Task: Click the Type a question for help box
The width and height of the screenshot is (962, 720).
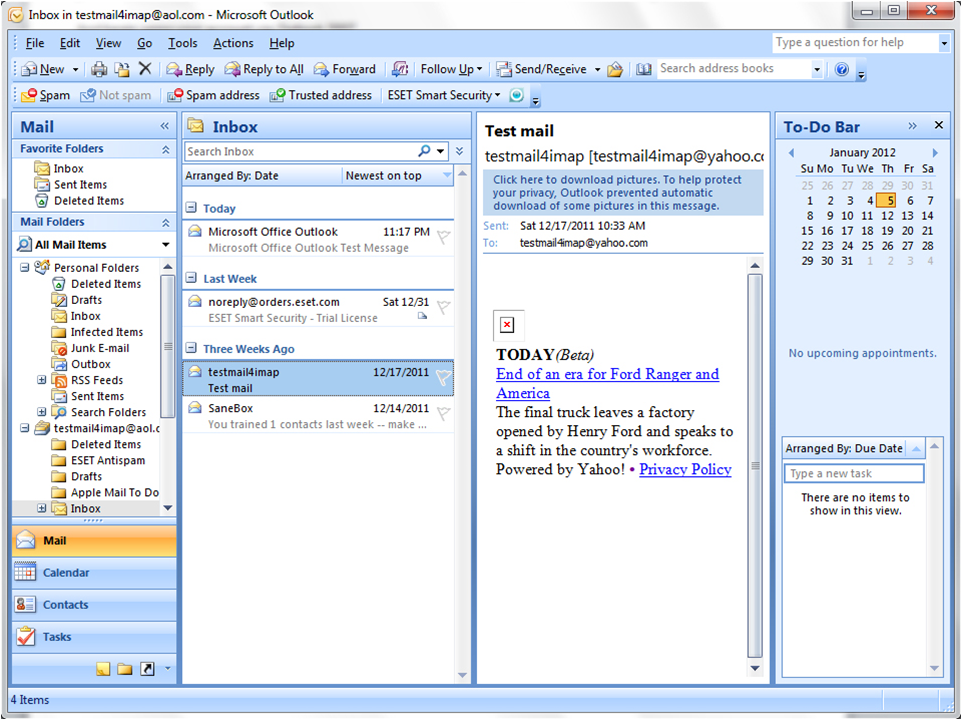Action: [x=855, y=43]
